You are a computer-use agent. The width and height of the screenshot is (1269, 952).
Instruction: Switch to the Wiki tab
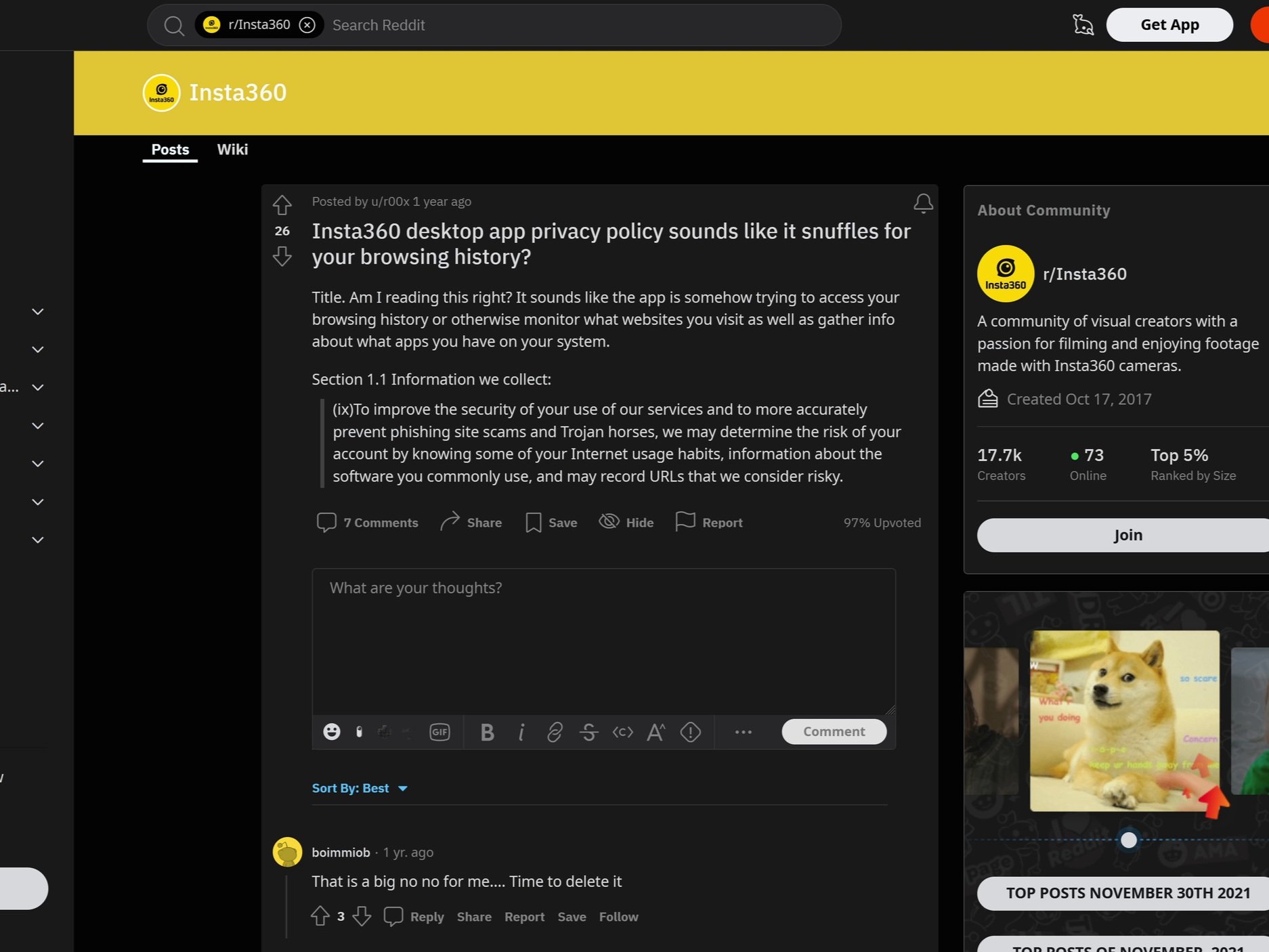232,150
